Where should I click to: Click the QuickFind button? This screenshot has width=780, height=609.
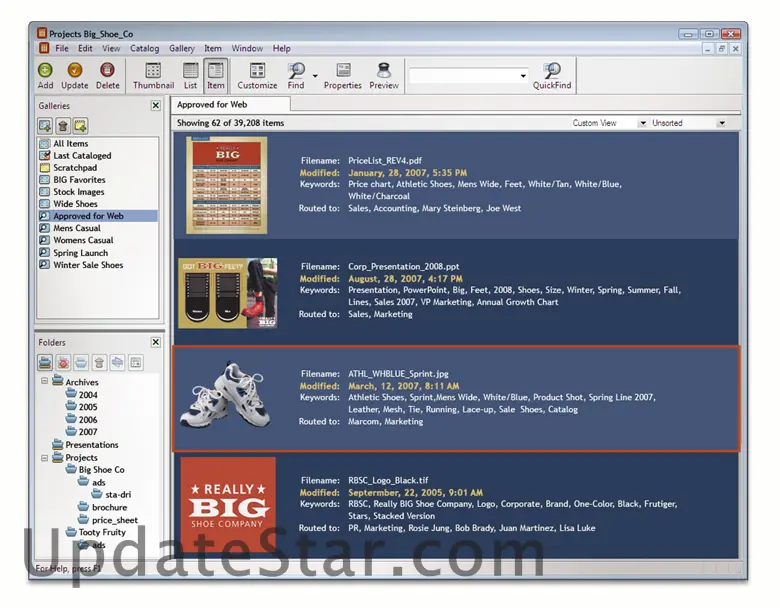[x=552, y=76]
